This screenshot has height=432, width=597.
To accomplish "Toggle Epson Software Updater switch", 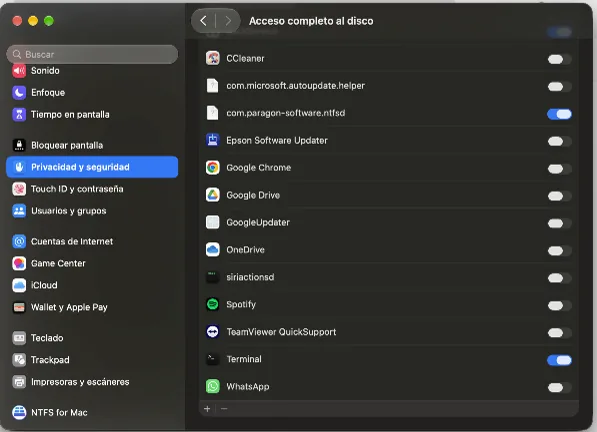I will tap(559, 141).
